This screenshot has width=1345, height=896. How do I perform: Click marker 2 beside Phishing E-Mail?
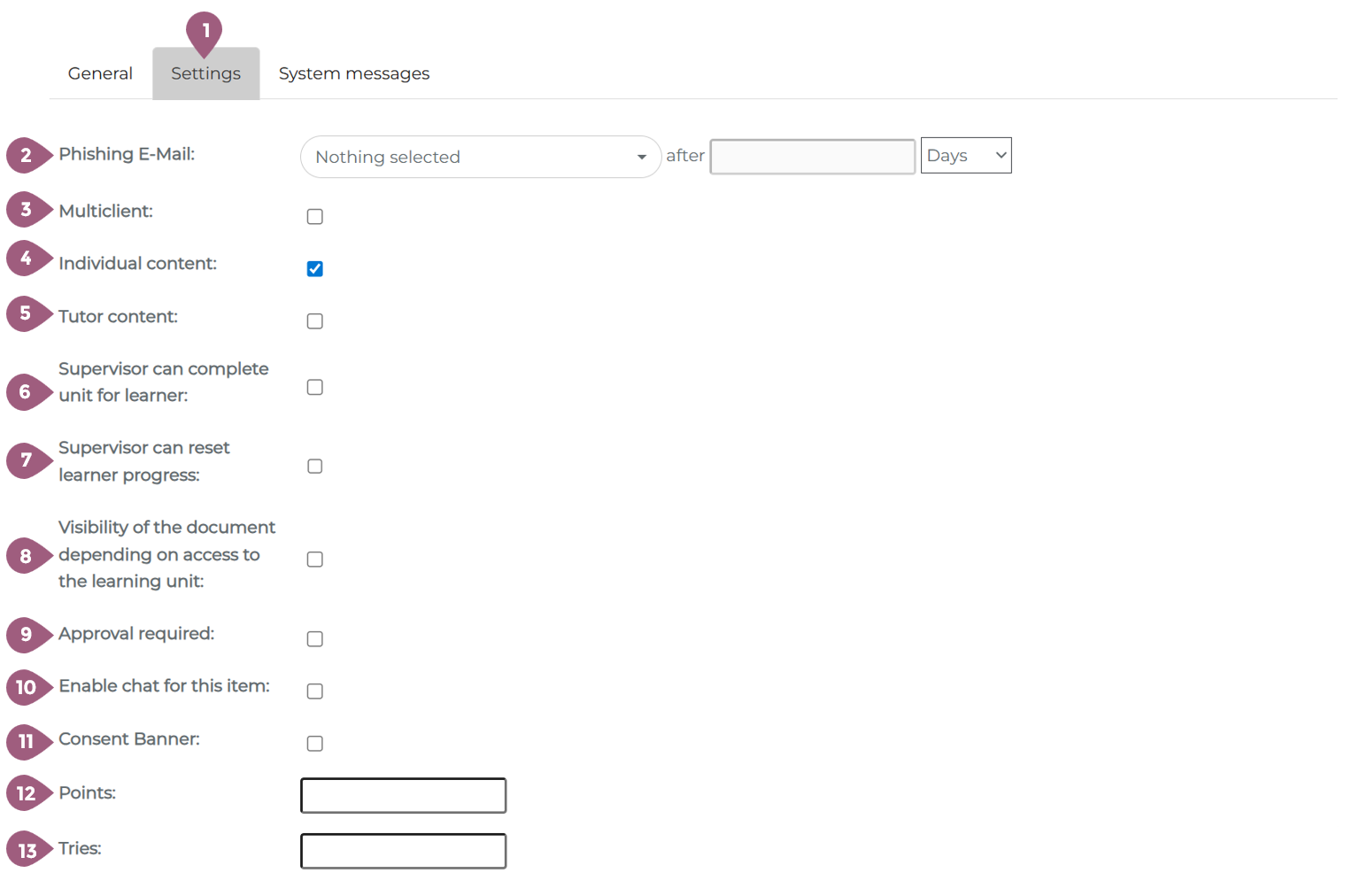(x=26, y=156)
